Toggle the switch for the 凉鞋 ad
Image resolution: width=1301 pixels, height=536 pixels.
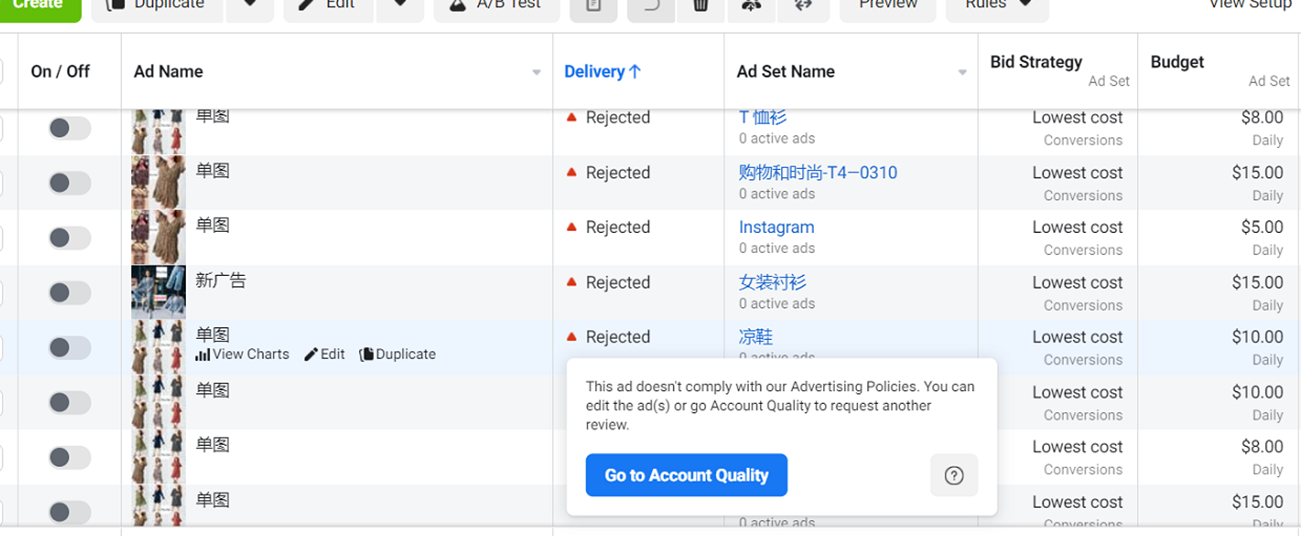point(69,347)
